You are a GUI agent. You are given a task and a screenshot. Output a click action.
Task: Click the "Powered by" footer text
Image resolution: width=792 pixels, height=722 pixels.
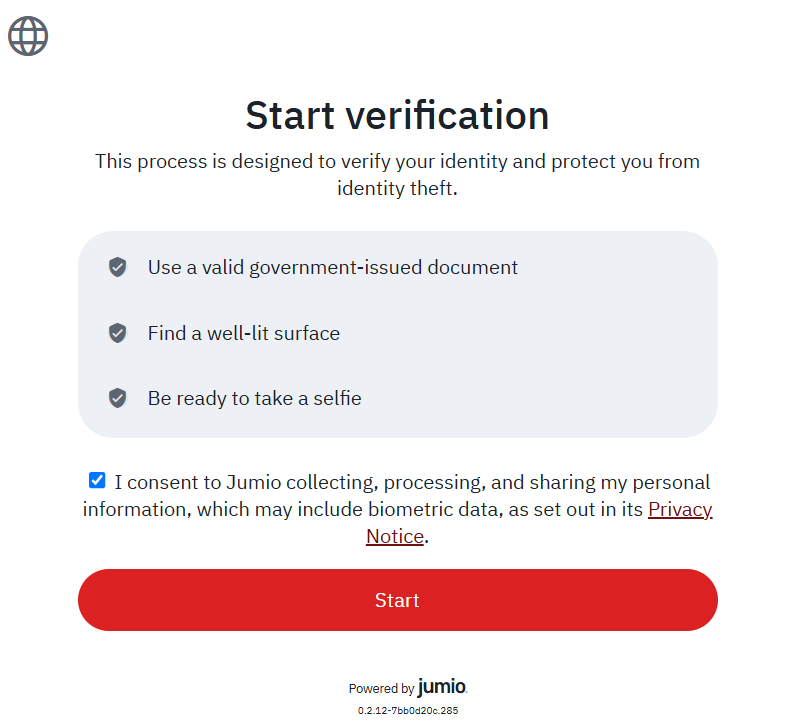[x=381, y=689]
